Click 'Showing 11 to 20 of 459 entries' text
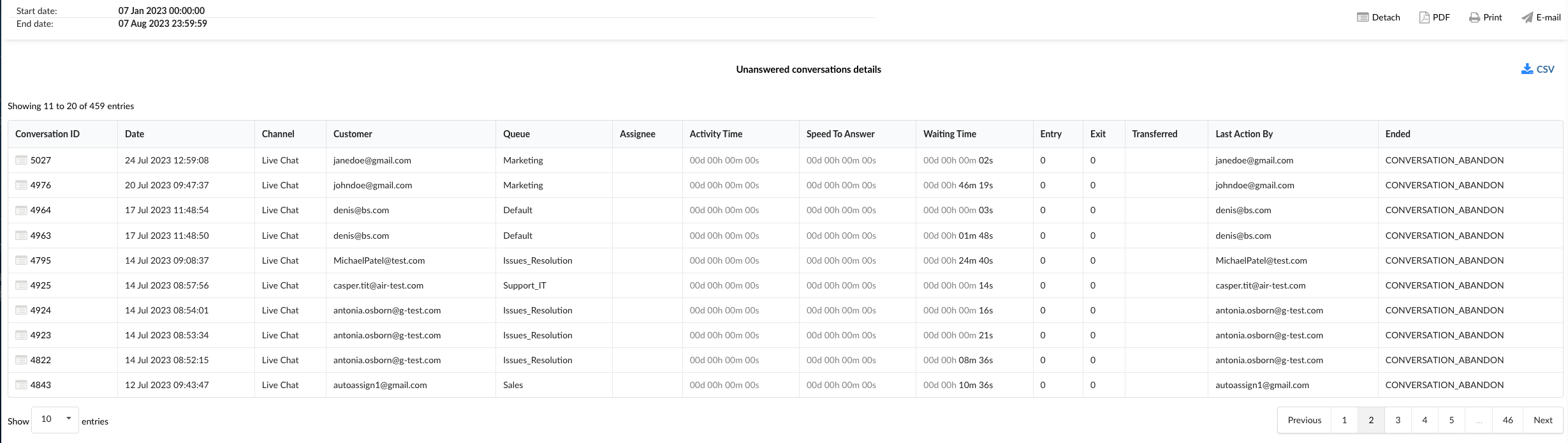Viewport: 1568px width, 443px height. [71, 106]
